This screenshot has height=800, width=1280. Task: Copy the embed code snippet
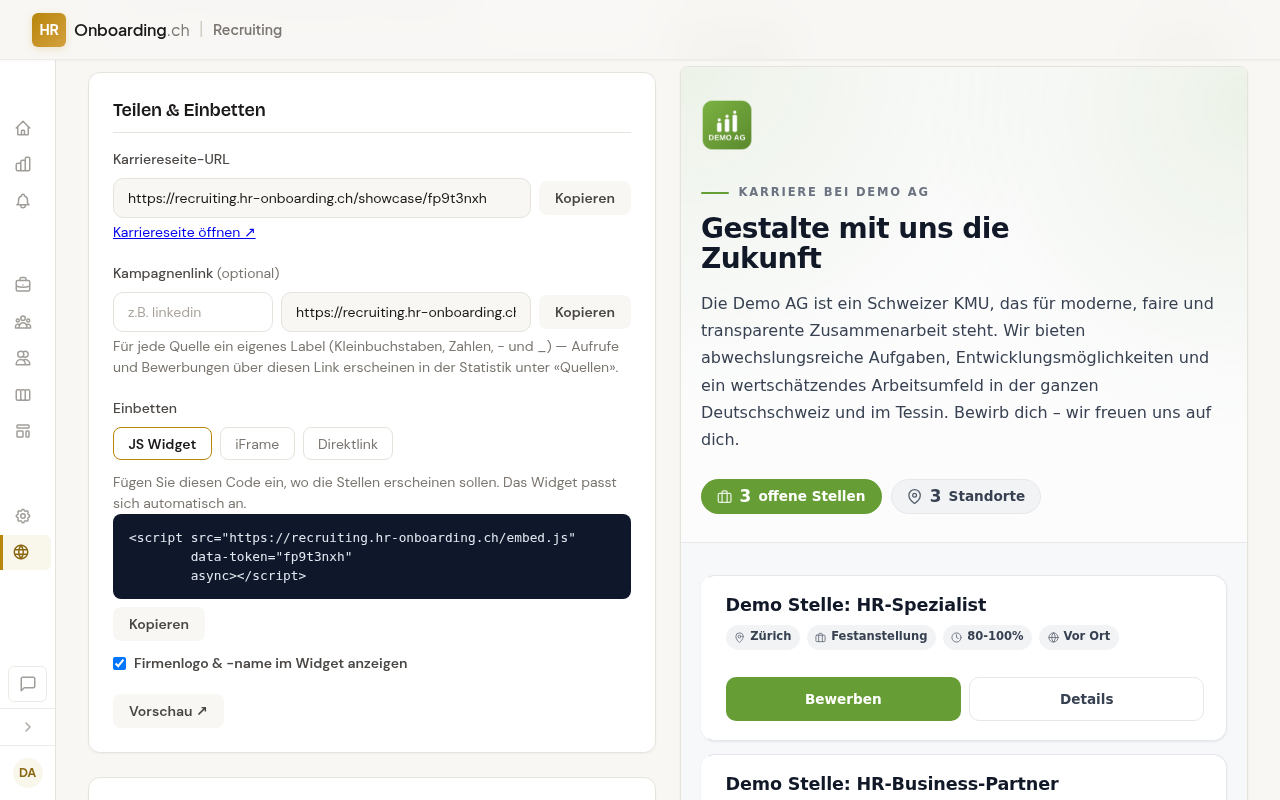pos(159,624)
